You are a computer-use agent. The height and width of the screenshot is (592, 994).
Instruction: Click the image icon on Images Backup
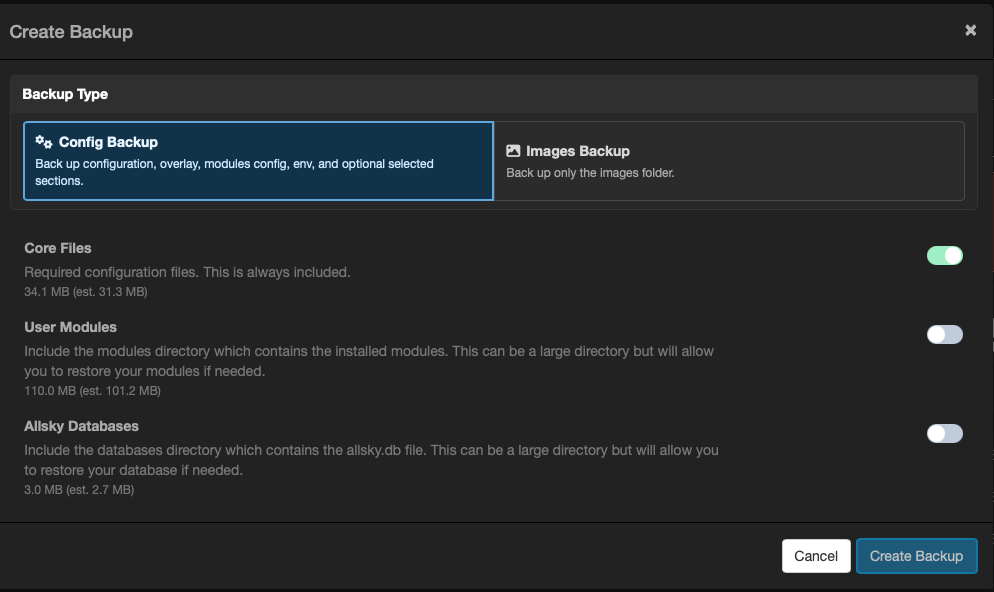[x=514, y=151]
